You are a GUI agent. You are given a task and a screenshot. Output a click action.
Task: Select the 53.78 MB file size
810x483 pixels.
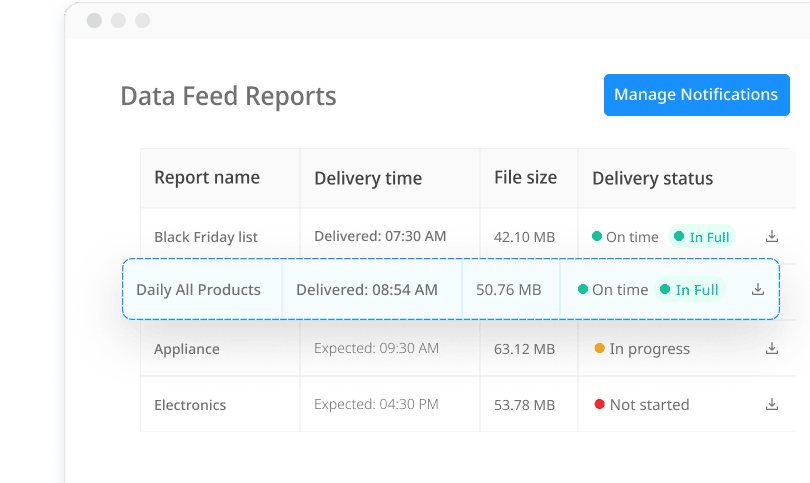[524, 405]
